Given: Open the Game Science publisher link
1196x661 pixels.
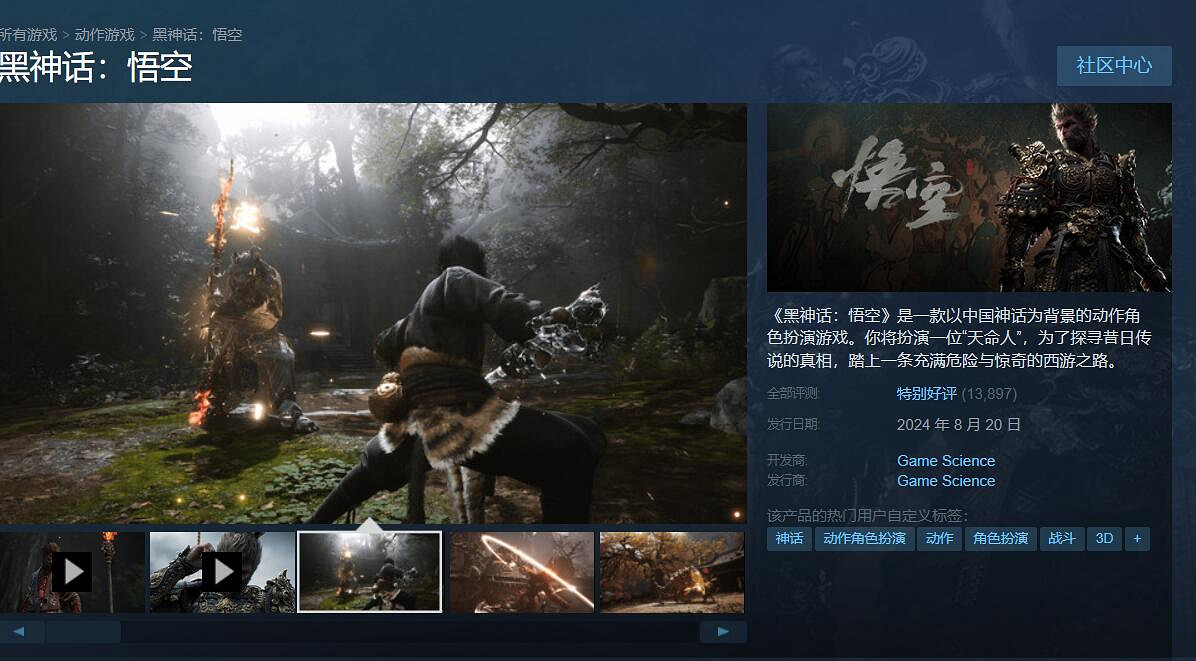Looking at the screenshot, I should 946,481.
